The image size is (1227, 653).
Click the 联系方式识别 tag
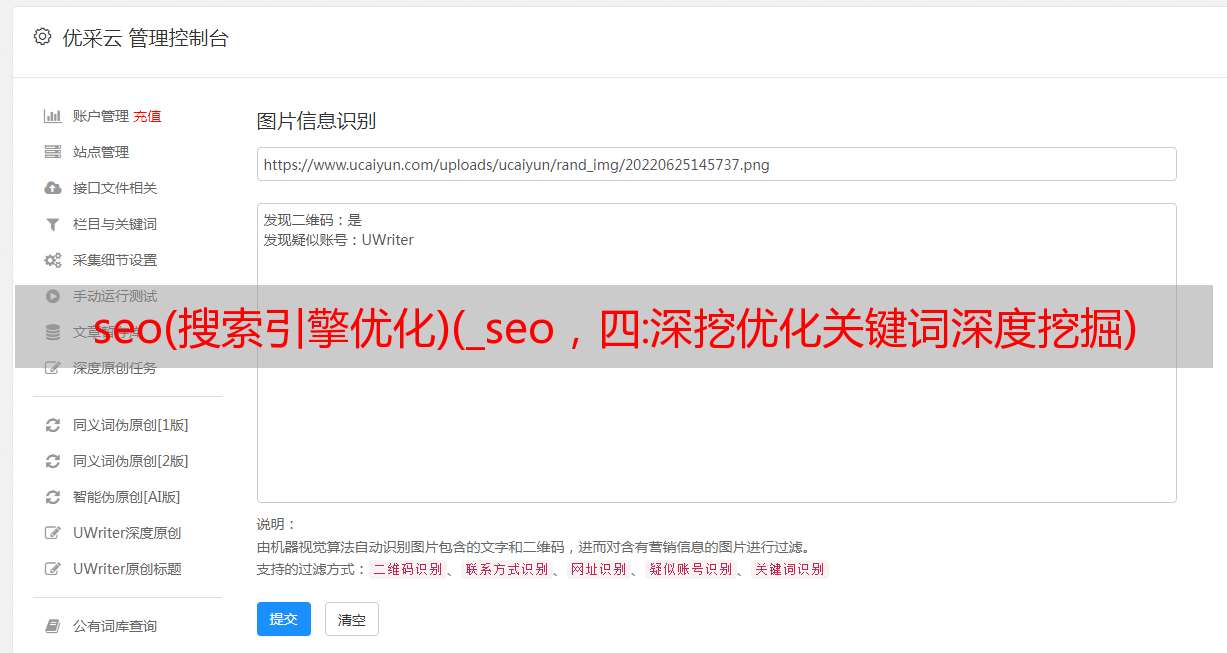506,569
